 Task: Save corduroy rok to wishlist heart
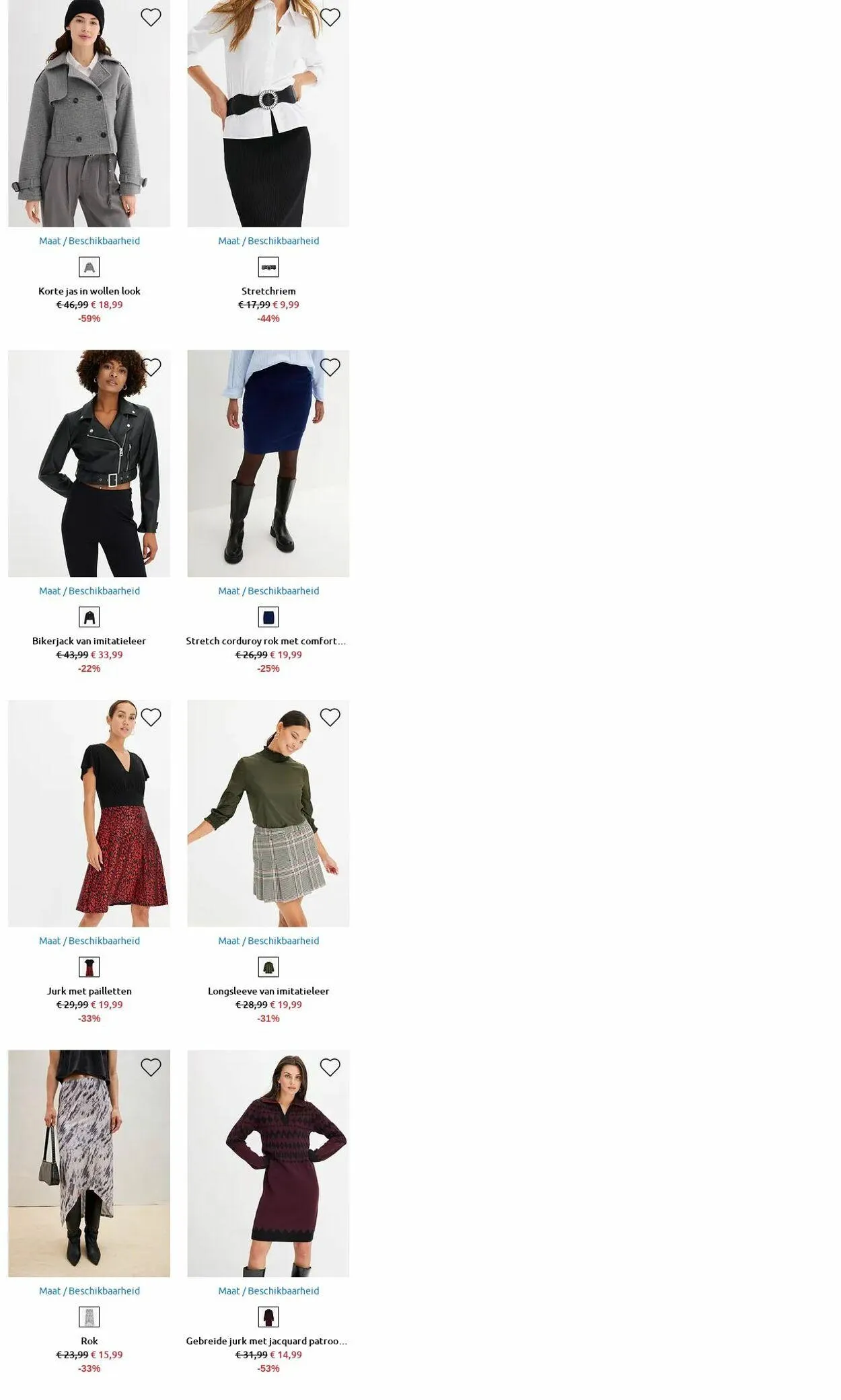(x=330, y=367)
